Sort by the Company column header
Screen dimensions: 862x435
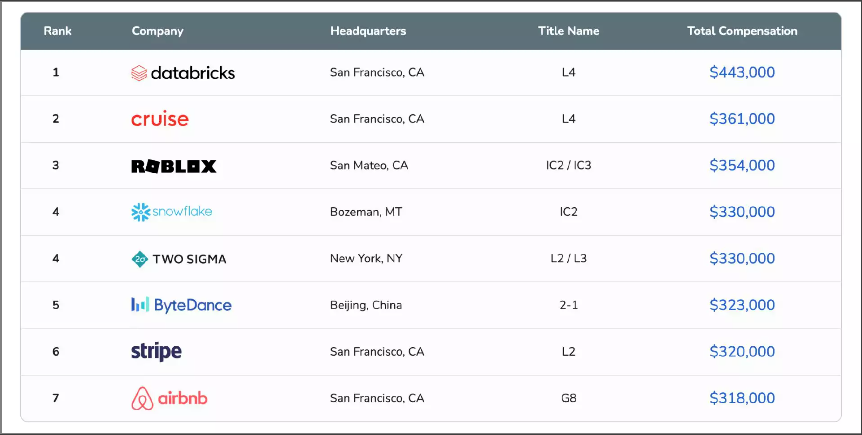click(158, 31)
